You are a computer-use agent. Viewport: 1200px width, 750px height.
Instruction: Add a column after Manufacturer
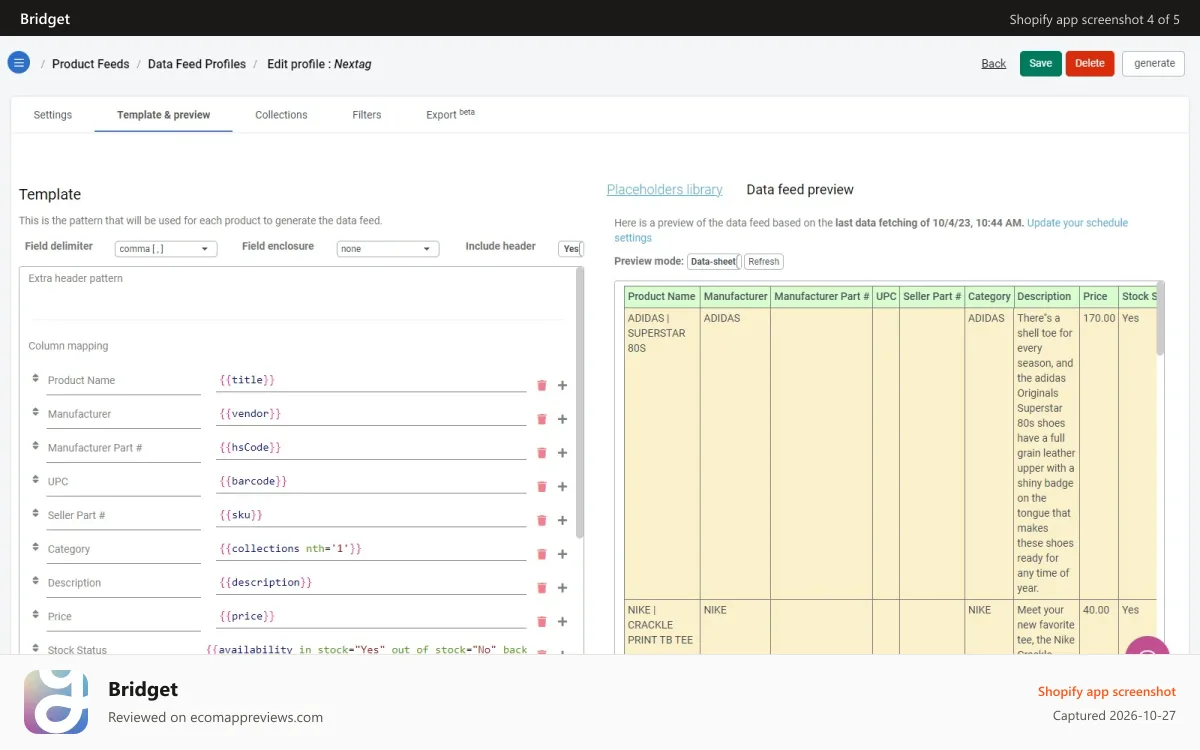[562, 419]
